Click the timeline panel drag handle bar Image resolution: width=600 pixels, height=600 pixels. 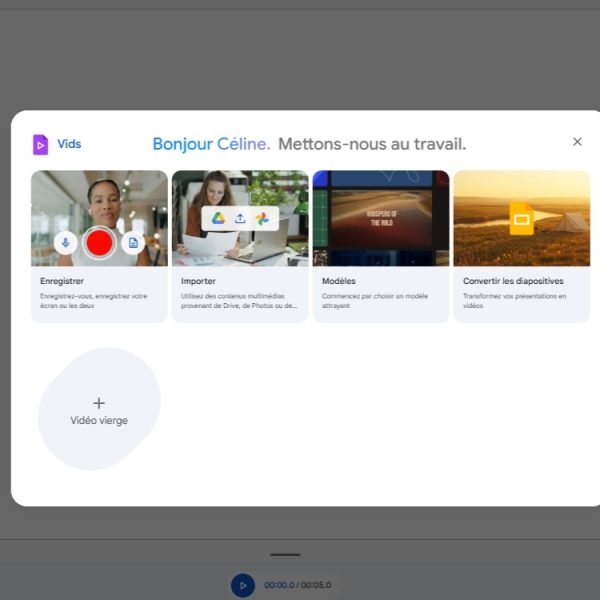pos(285,554)
